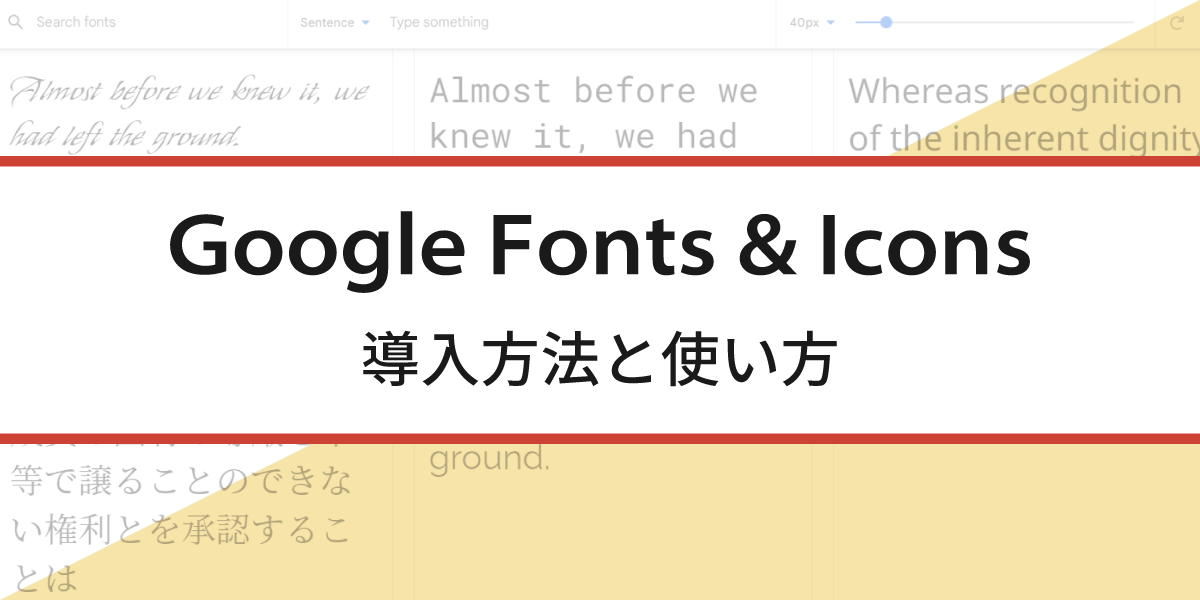Click the 'ground.' preview text
Screen dimensions: 1200x600
(x=490, y=459)
